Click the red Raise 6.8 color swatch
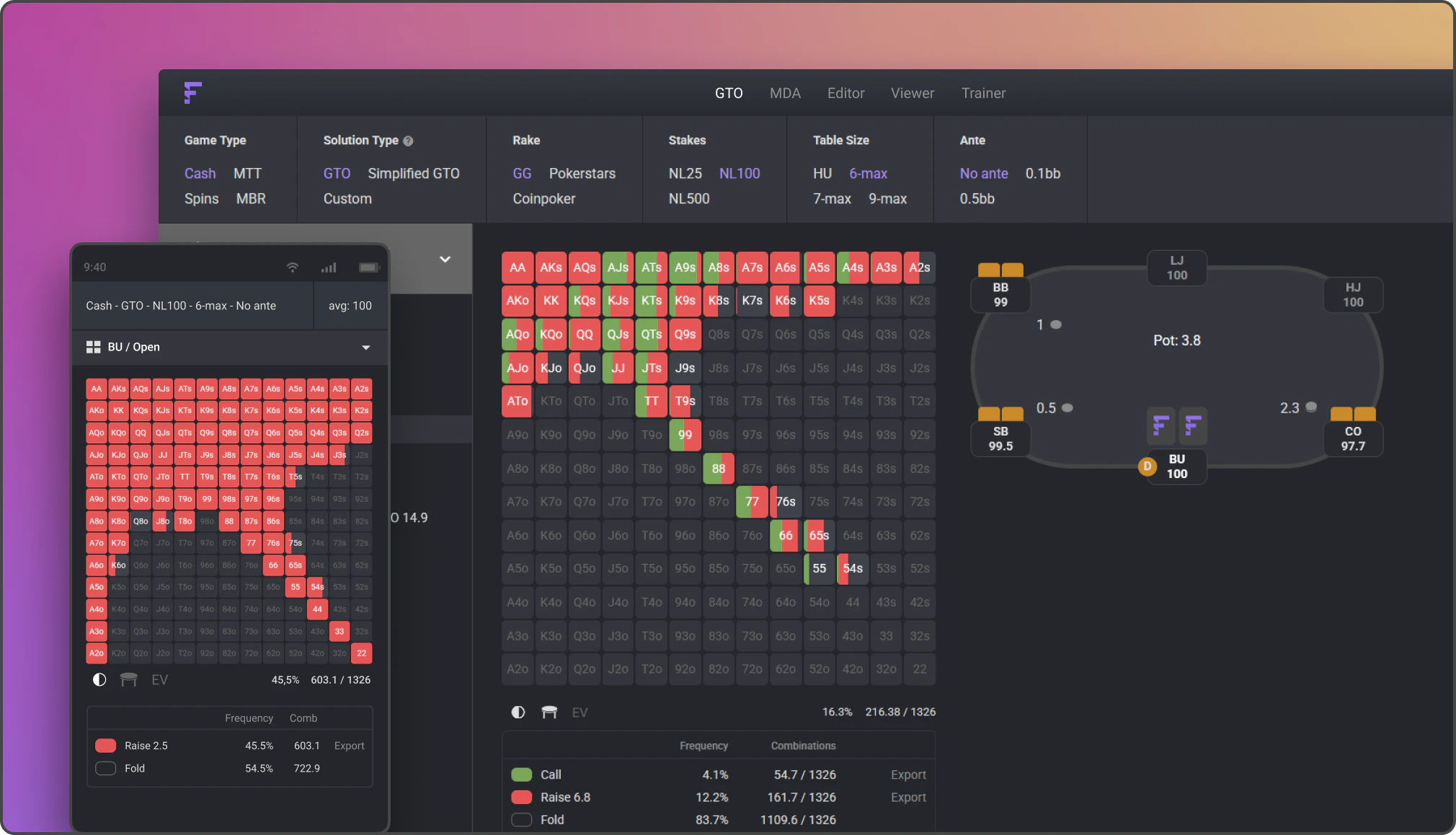The width and height of the screenshot is (1456, 835). point(521,798)
